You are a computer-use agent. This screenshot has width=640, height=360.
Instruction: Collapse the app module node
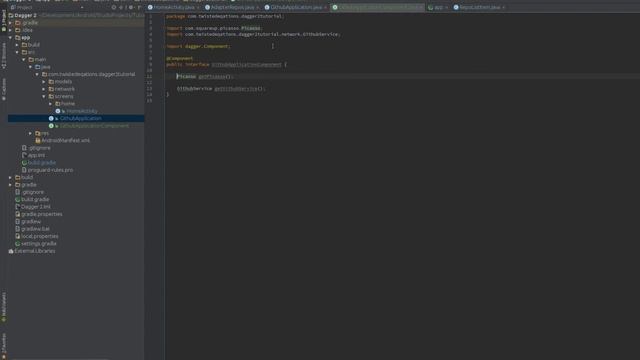pos(11,38)
